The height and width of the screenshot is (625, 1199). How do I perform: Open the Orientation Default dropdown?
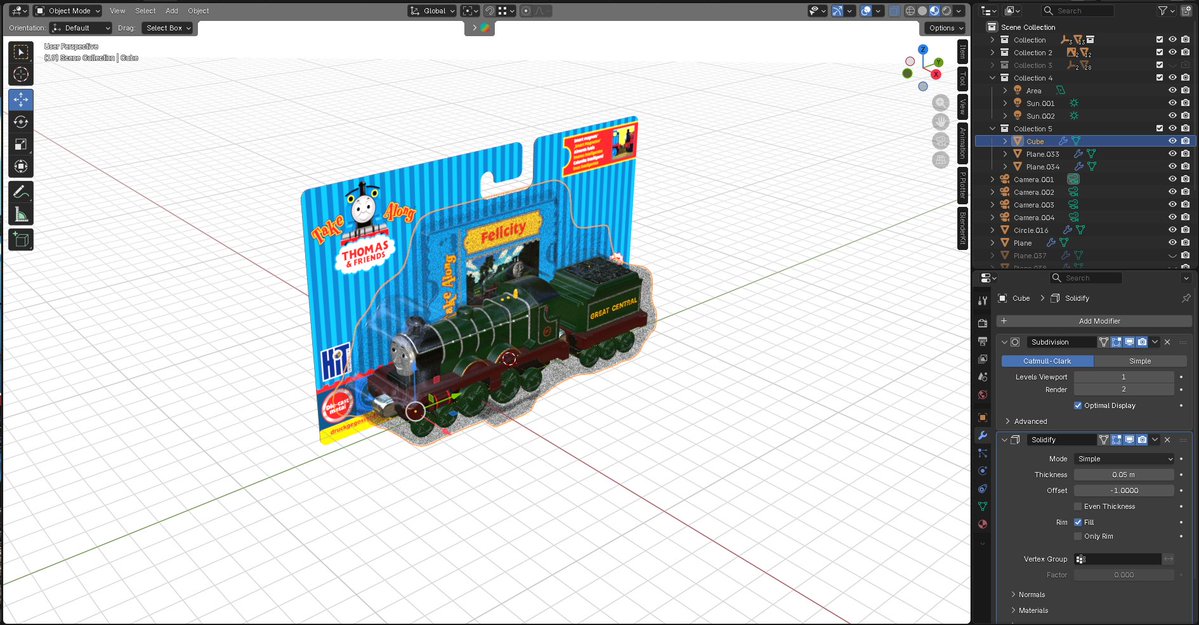pyautogui.click(x=80, y=28)
